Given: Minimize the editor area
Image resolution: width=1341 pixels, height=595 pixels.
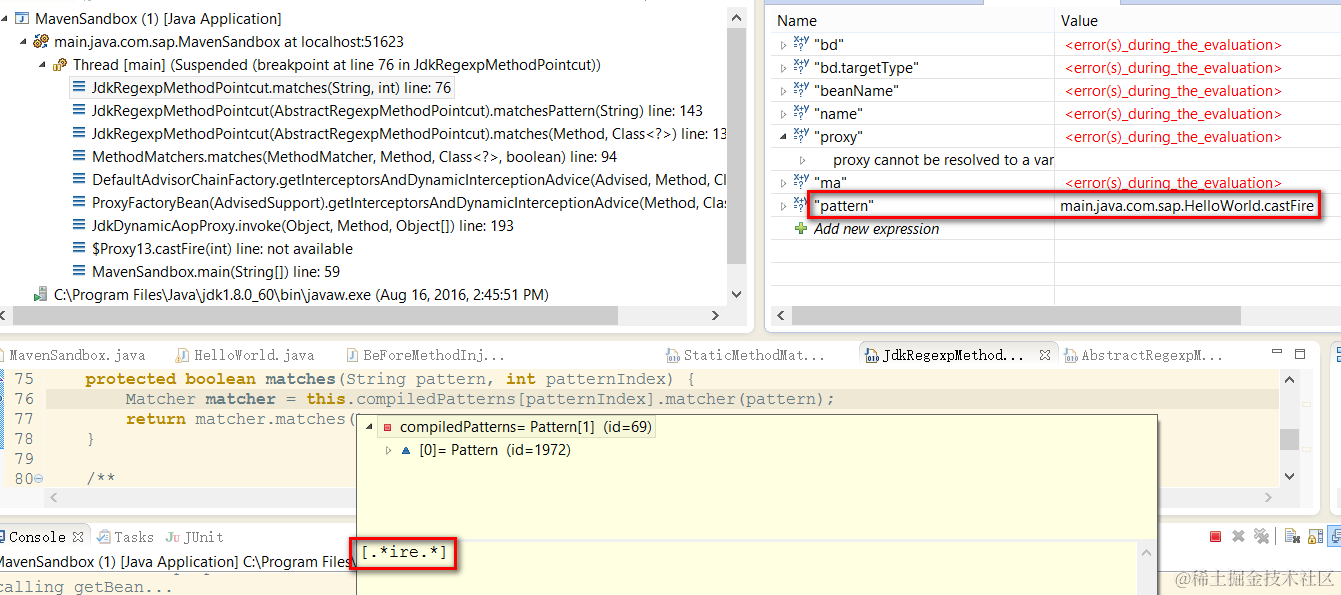Looking at the screenshot, I should [x=1276, y=353].
